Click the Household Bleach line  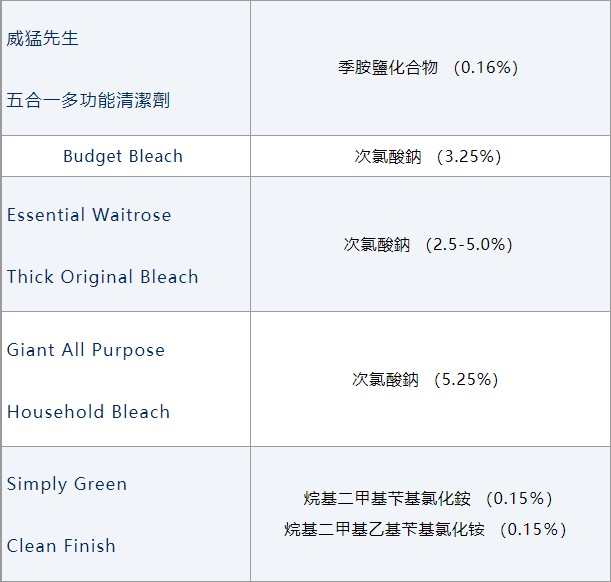coord(89,412)
